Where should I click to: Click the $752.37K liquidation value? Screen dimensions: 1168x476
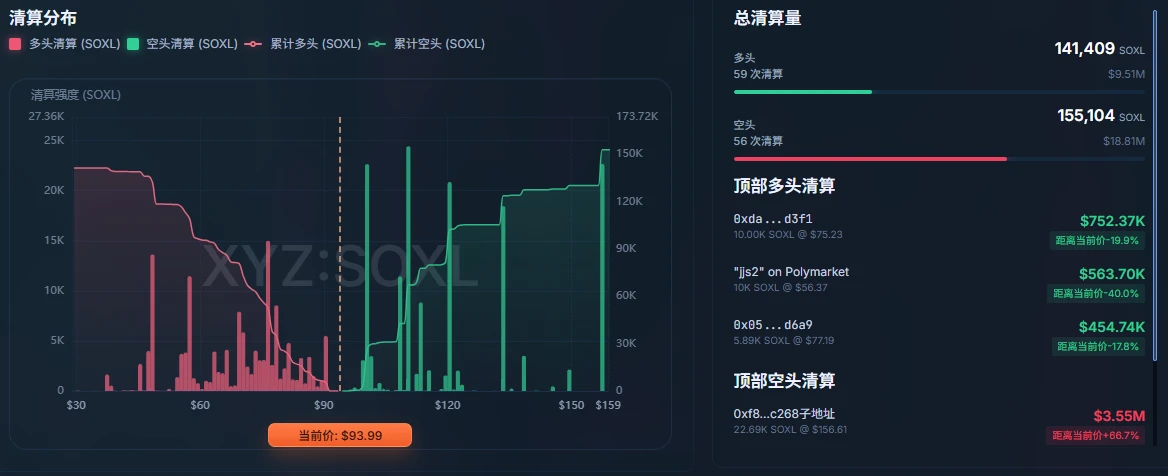(x=1112, y=220)
